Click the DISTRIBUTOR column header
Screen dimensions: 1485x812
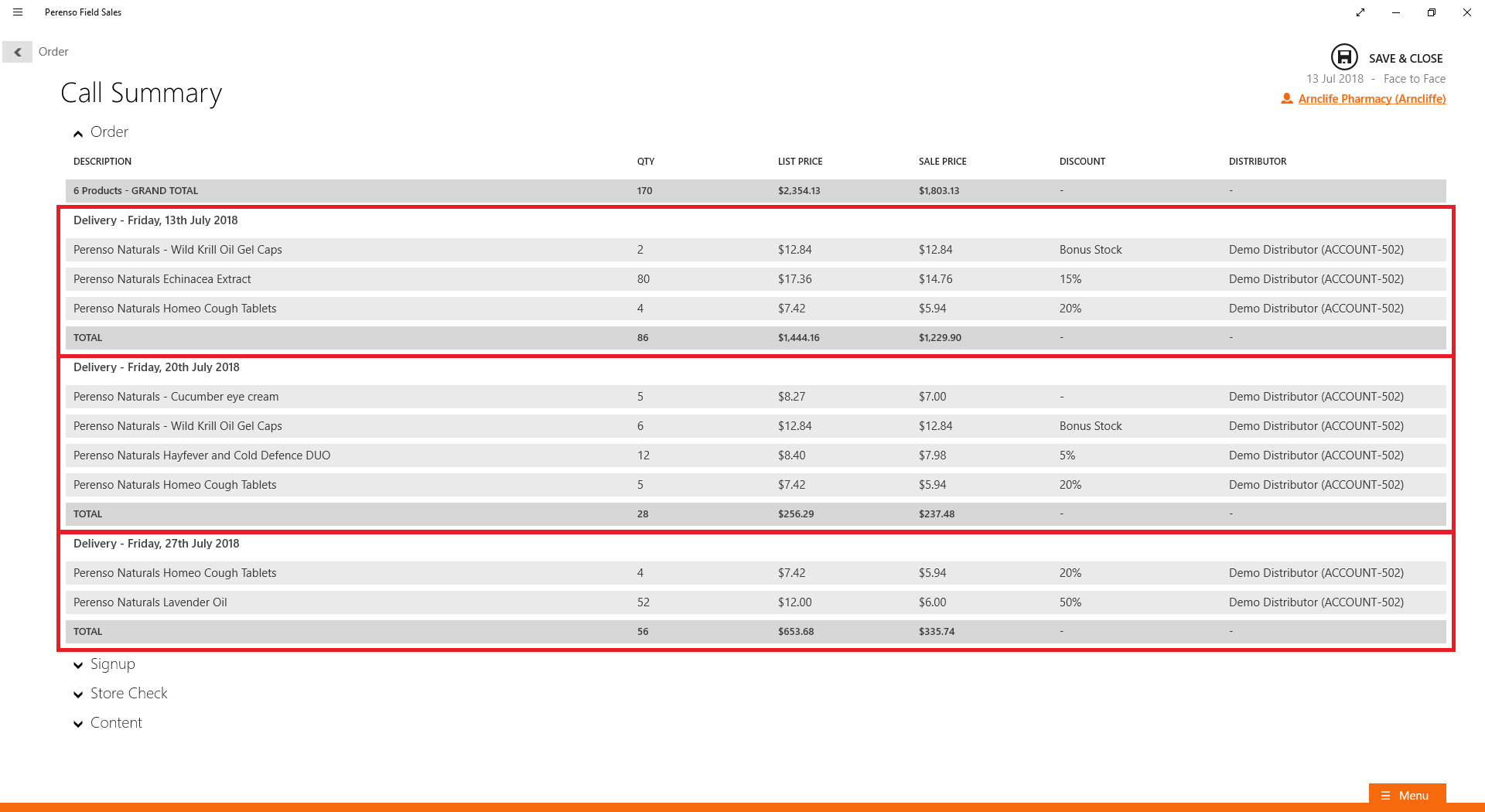coord(1258,162)
